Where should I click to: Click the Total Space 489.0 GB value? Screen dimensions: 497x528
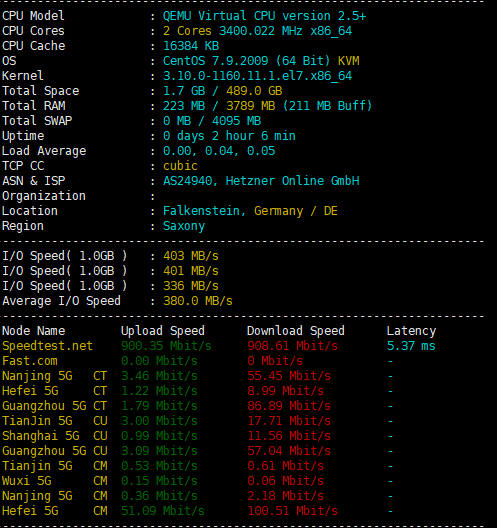coord(254,91)
